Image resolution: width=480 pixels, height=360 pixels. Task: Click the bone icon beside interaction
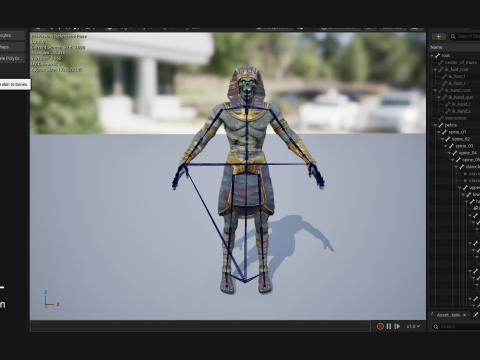coord(441,118)
